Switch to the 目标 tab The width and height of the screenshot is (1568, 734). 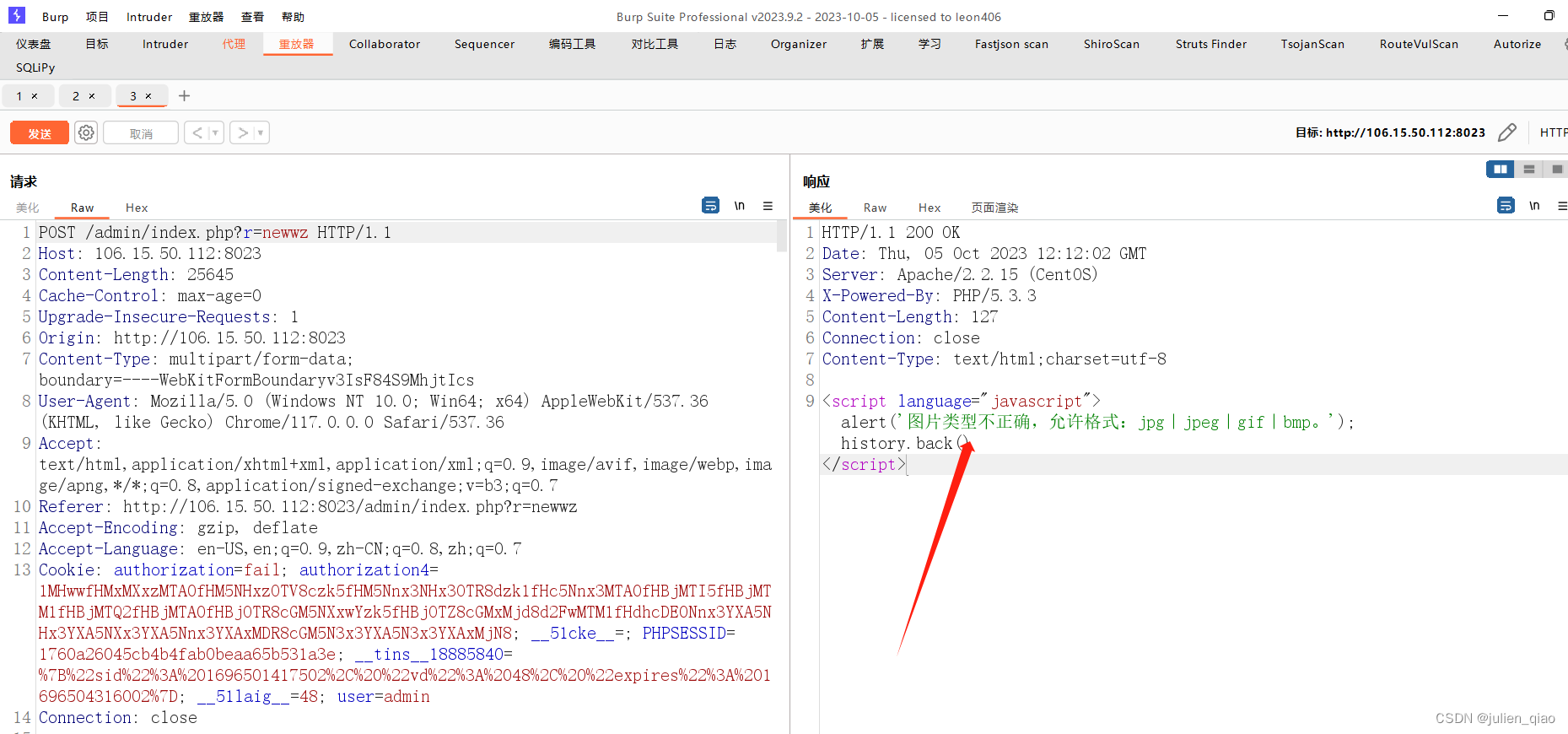[97, 44]
